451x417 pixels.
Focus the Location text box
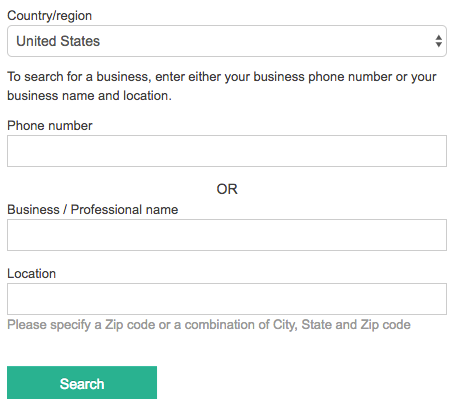227,299
